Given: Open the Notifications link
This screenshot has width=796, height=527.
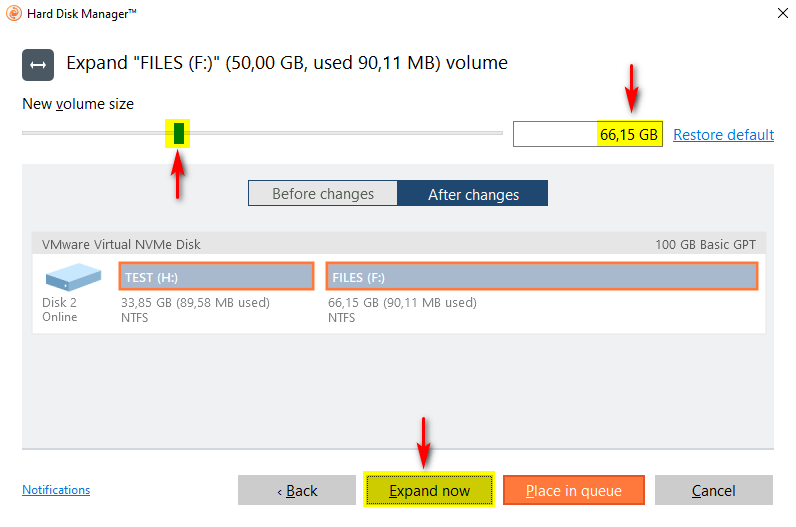Looking at the screenshot, I should pyautogui.click(x=56, y=490).
